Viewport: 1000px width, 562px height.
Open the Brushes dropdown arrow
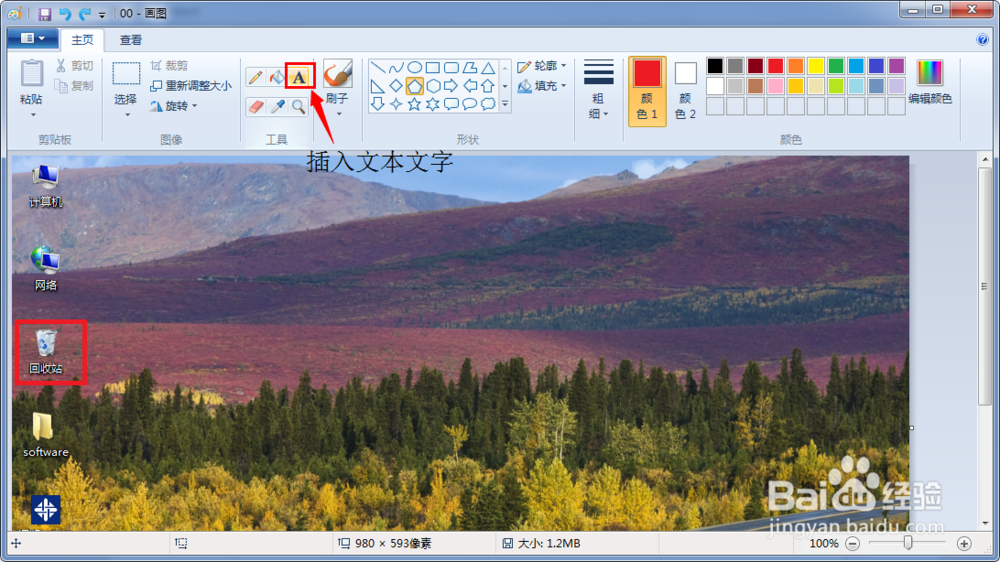point(339,114)
